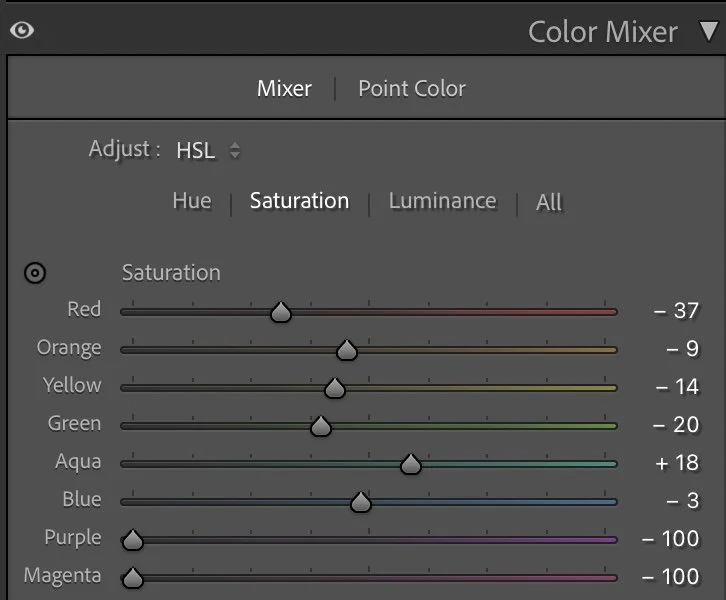Switch to the Point Color tab
Image resolution: width=726 pixels, height=600 pixels.
tap(412, 88)
